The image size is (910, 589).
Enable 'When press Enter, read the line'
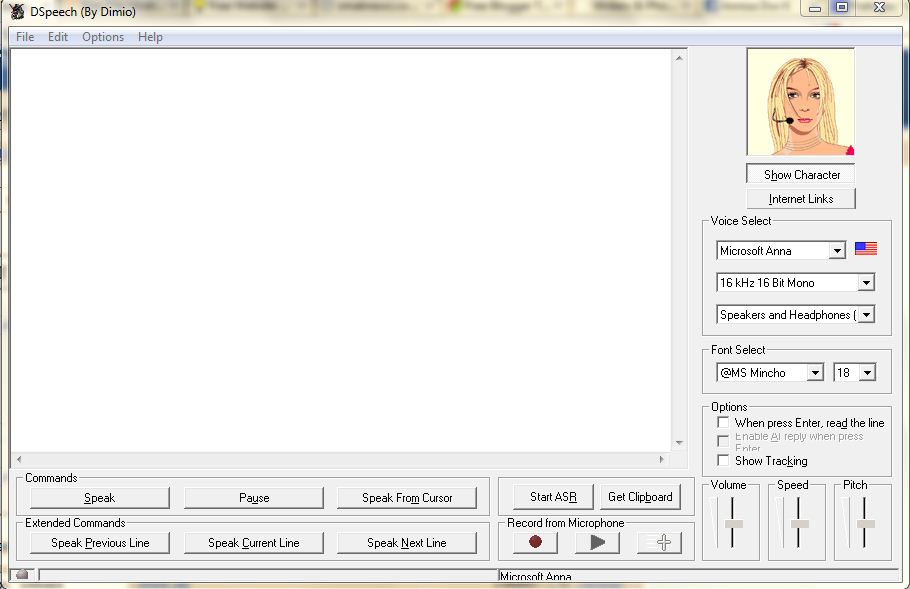tap(723, 422)
